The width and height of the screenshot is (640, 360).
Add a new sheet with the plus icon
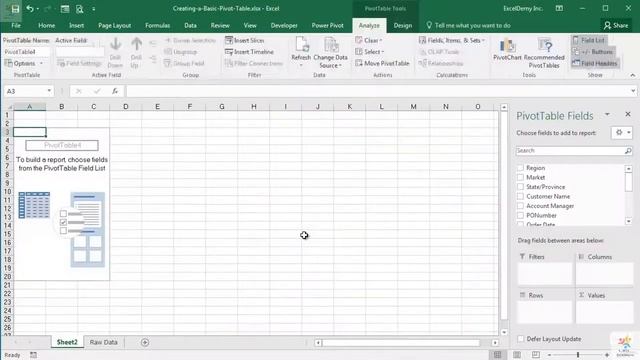[145, 342]
